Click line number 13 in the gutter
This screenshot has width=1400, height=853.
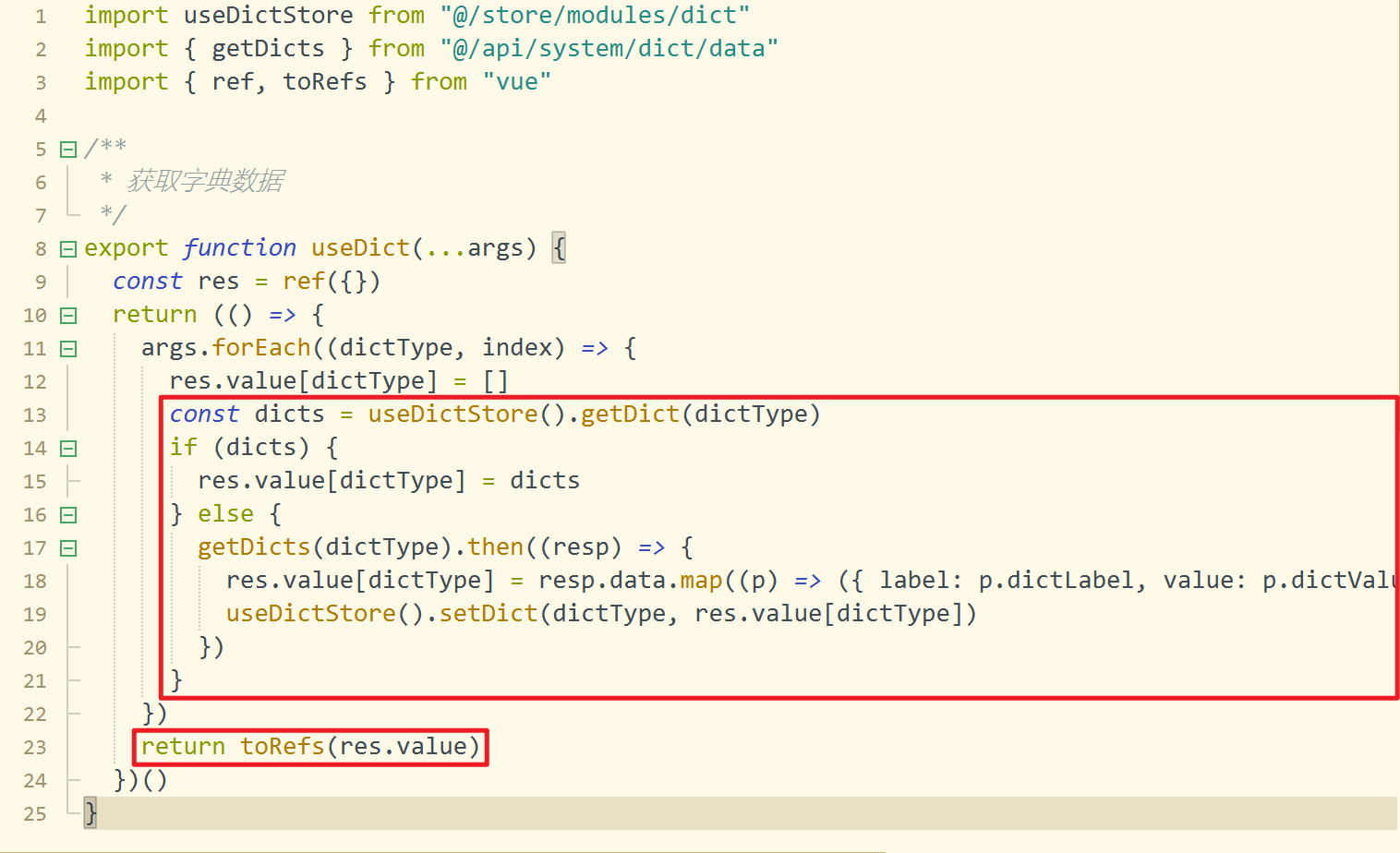(35, 415)
